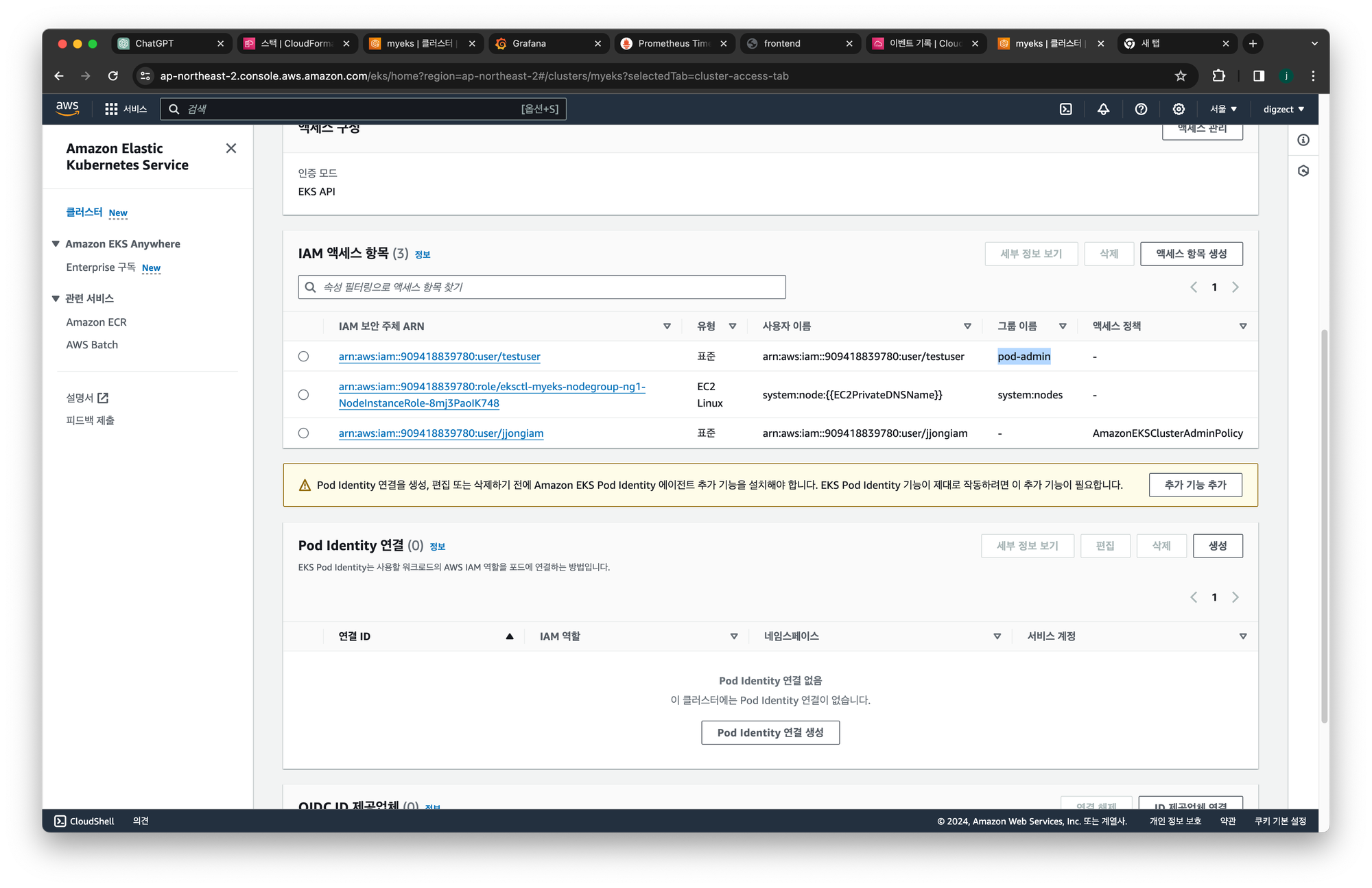Click the browser profile avatar icon
This screenshot has width=1372, height=888.
click(x=1286, y=76)
